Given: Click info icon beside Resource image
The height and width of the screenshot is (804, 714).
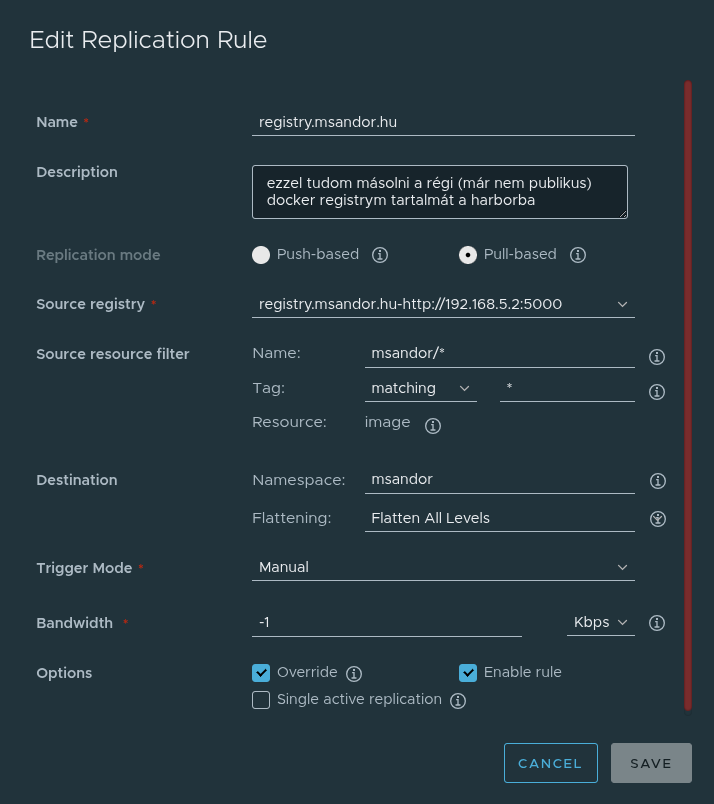Looking at the screenshot, I should point(433,426).
